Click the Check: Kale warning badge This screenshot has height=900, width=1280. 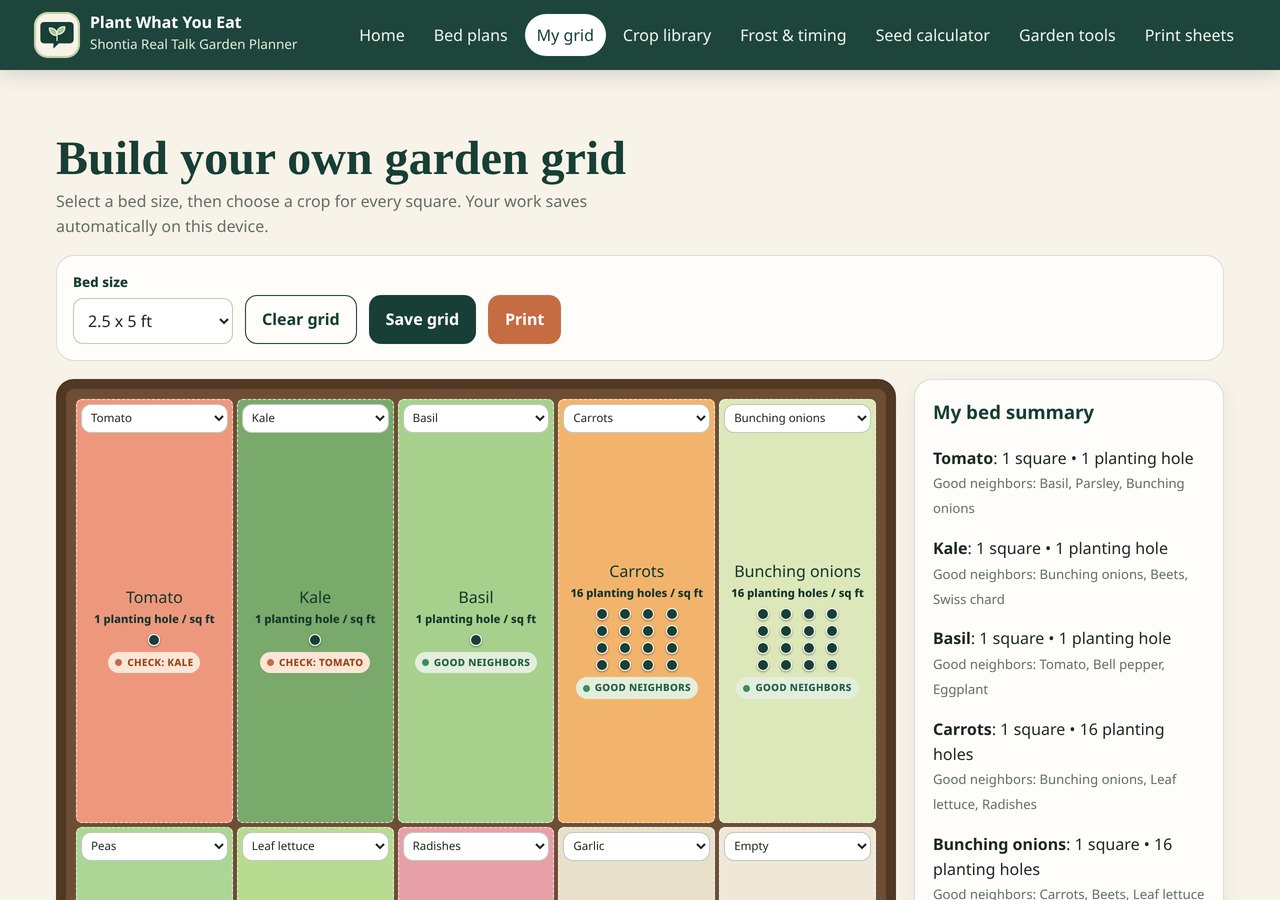click(154, 662)
